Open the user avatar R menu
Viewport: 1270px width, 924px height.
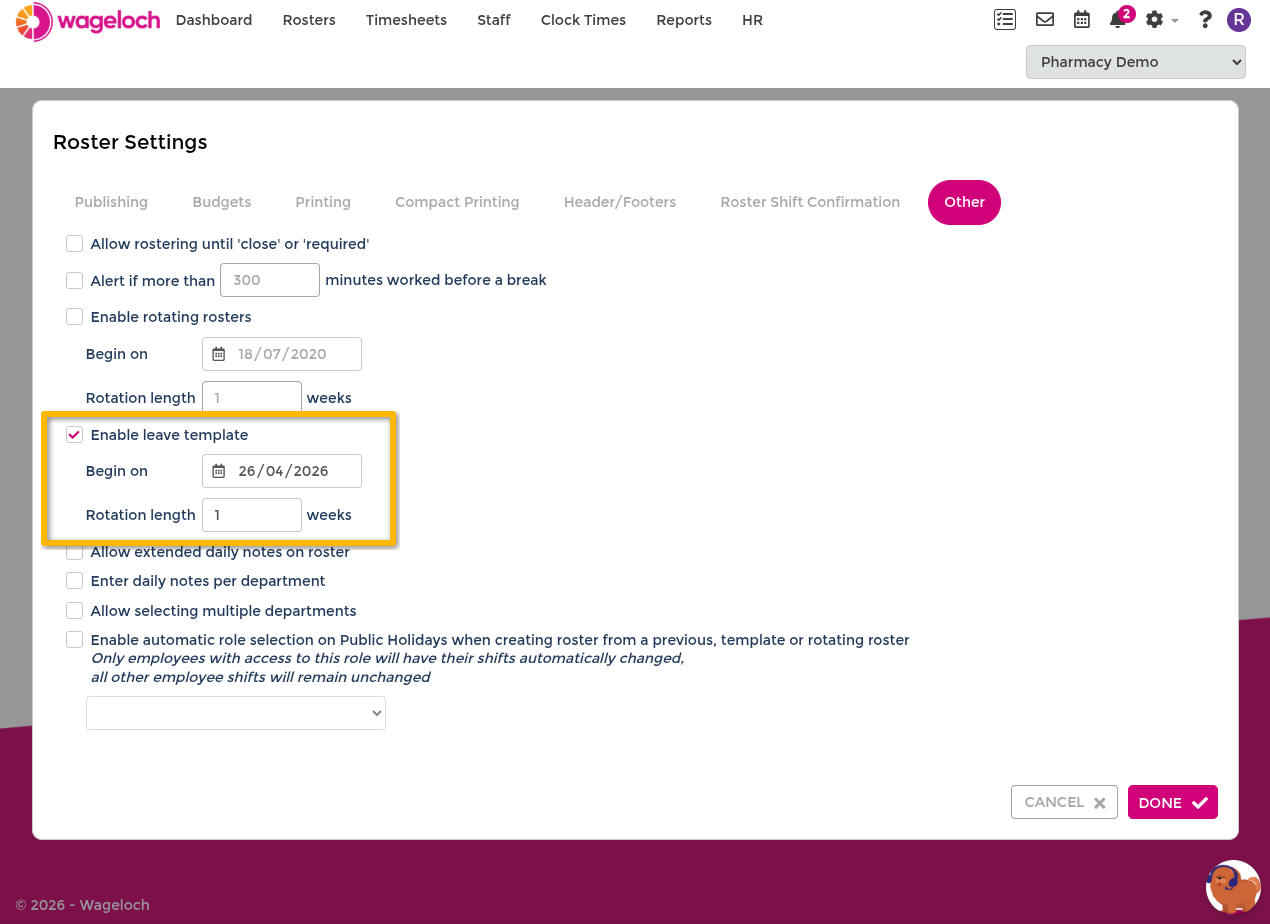click(x=1239, y=20)
